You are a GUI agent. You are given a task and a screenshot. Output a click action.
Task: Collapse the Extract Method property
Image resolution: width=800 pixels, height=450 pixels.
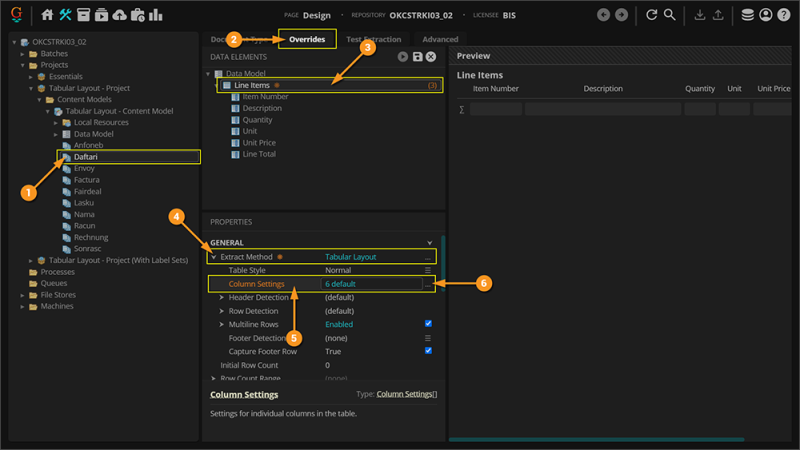click(x=212, y=257)
